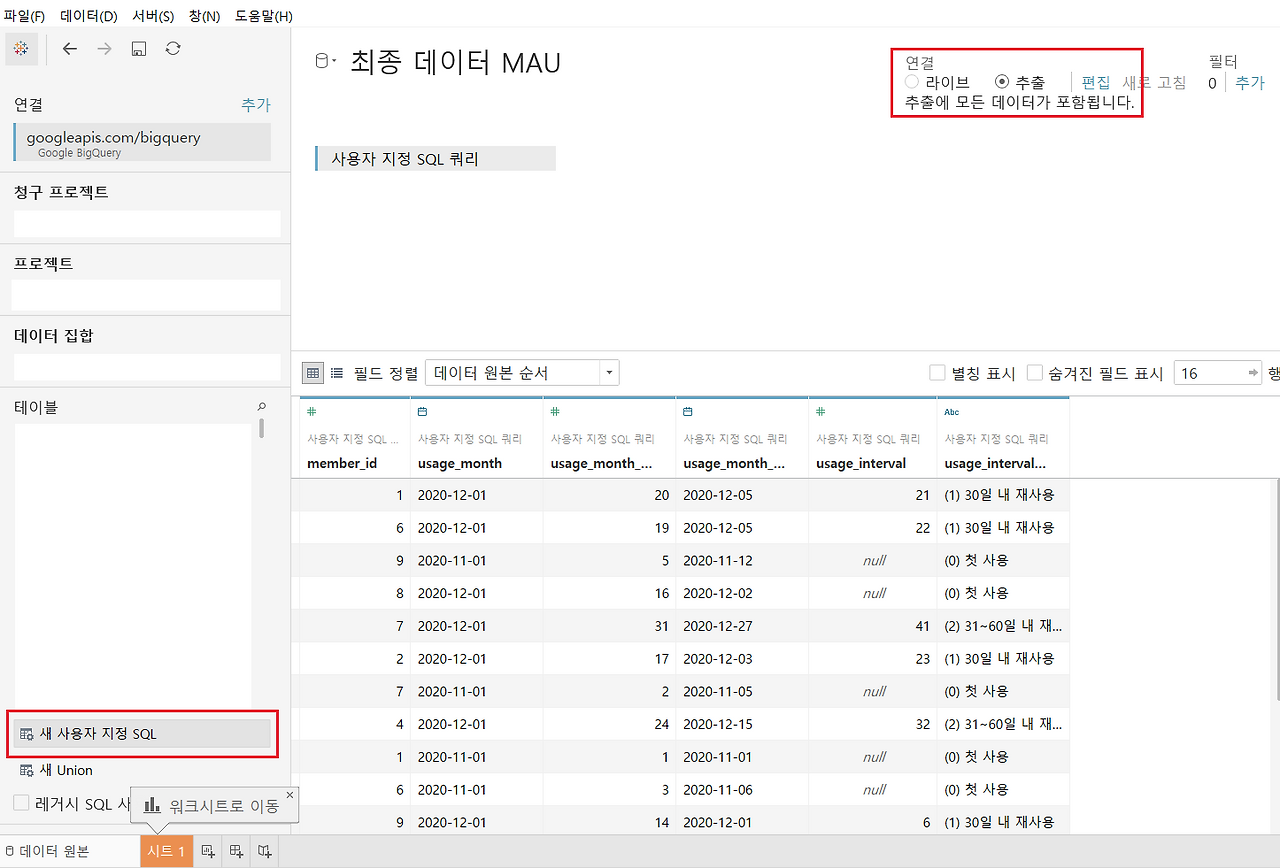Image resolution: width=1280 pixels, height=868 pixels.
Task: Click the Tableau logo icon top-left
Action: point(21,48)
